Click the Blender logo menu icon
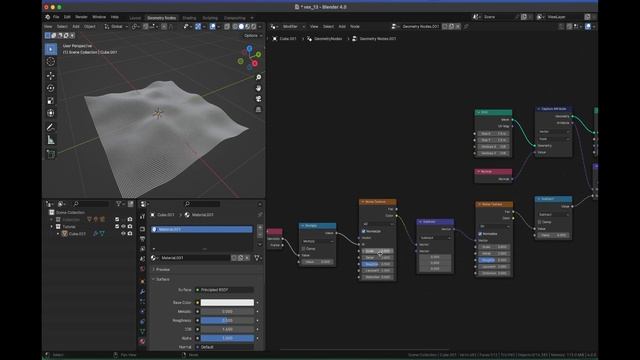The height and width of the screenshot is (360, 640). point(48,17)
